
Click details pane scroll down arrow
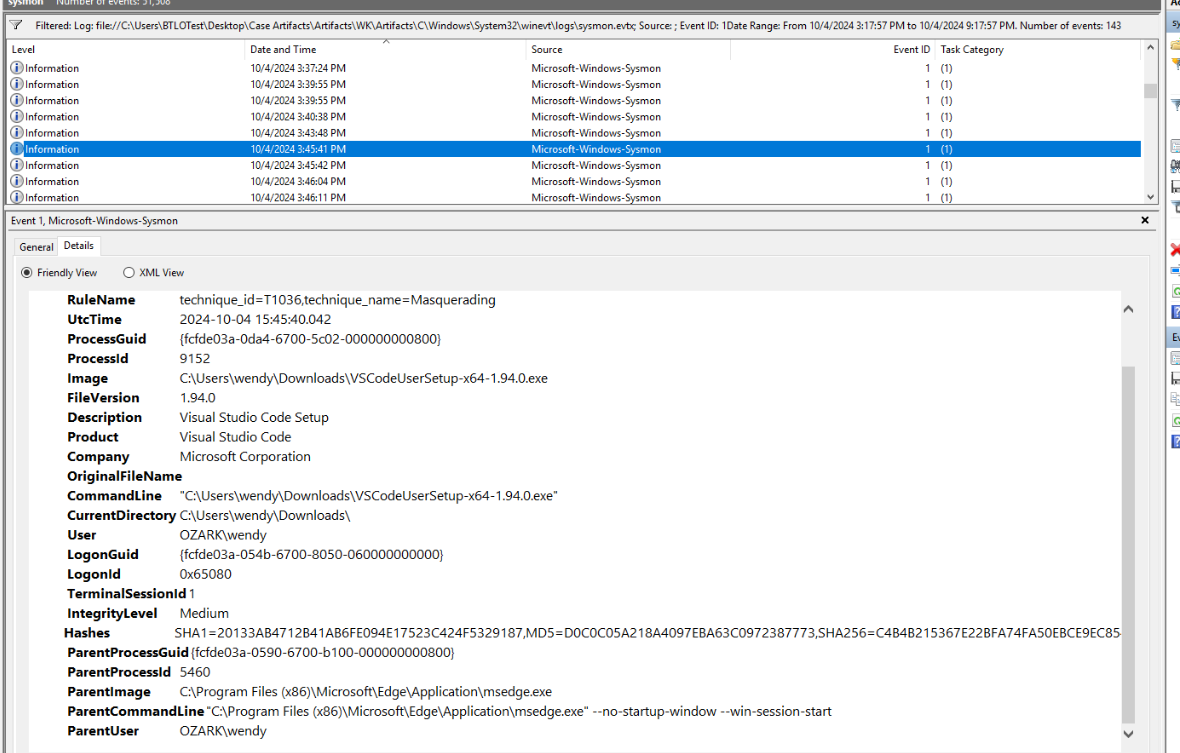click(1128, 733)
